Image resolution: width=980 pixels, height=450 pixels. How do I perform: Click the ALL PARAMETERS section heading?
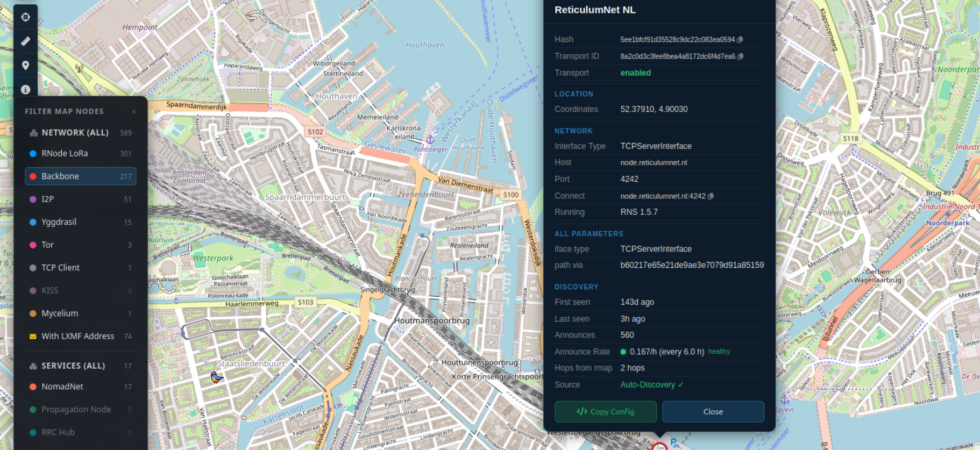tap(589, 234)
